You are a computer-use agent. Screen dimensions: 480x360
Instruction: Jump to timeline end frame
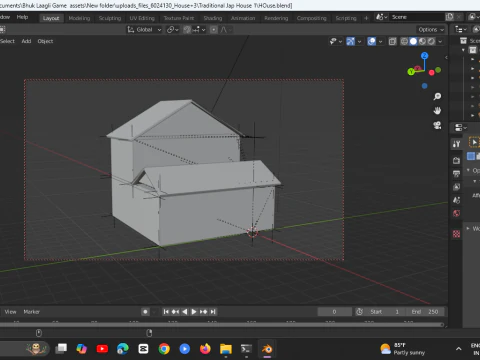[213, 312]
